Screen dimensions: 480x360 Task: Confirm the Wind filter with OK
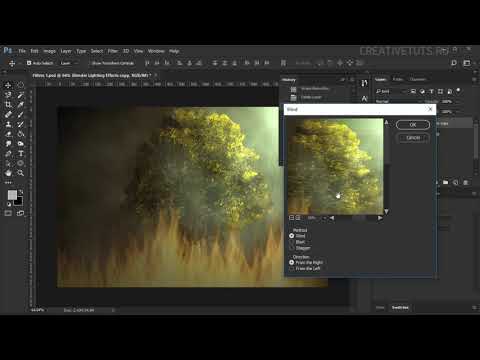413,125
